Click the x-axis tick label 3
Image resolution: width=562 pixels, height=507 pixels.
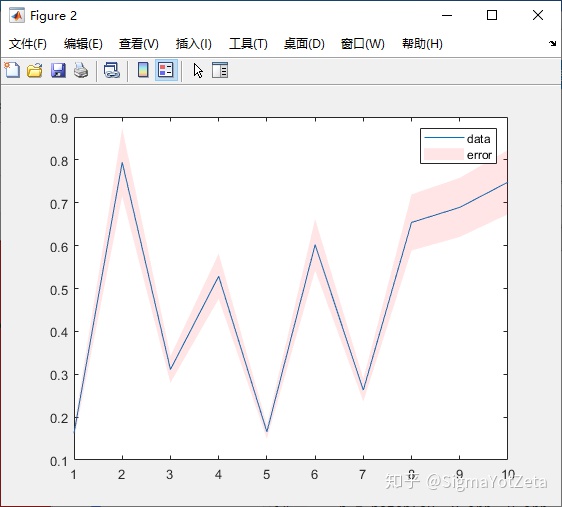point(170,475)
